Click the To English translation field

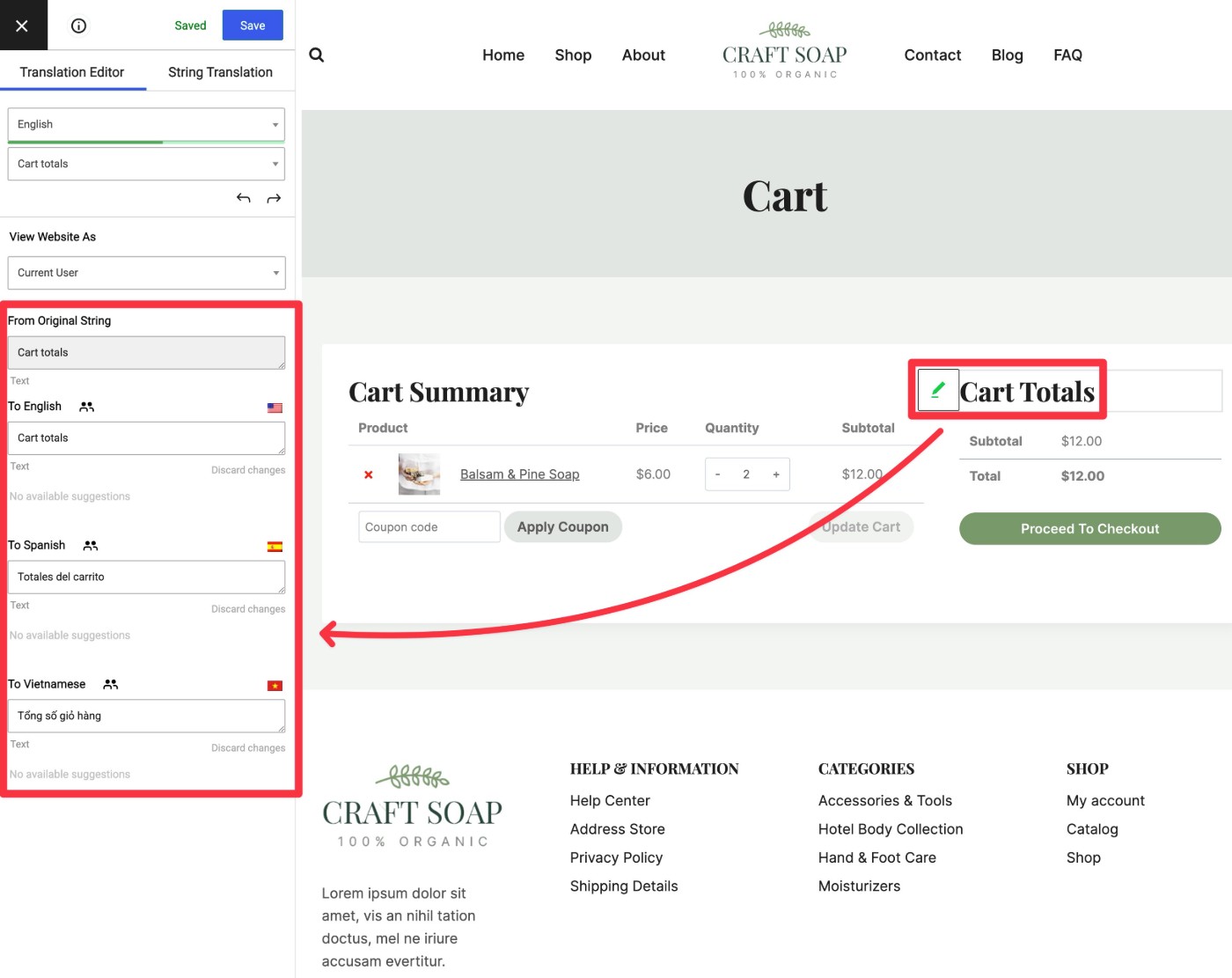(x=146, y=438)
